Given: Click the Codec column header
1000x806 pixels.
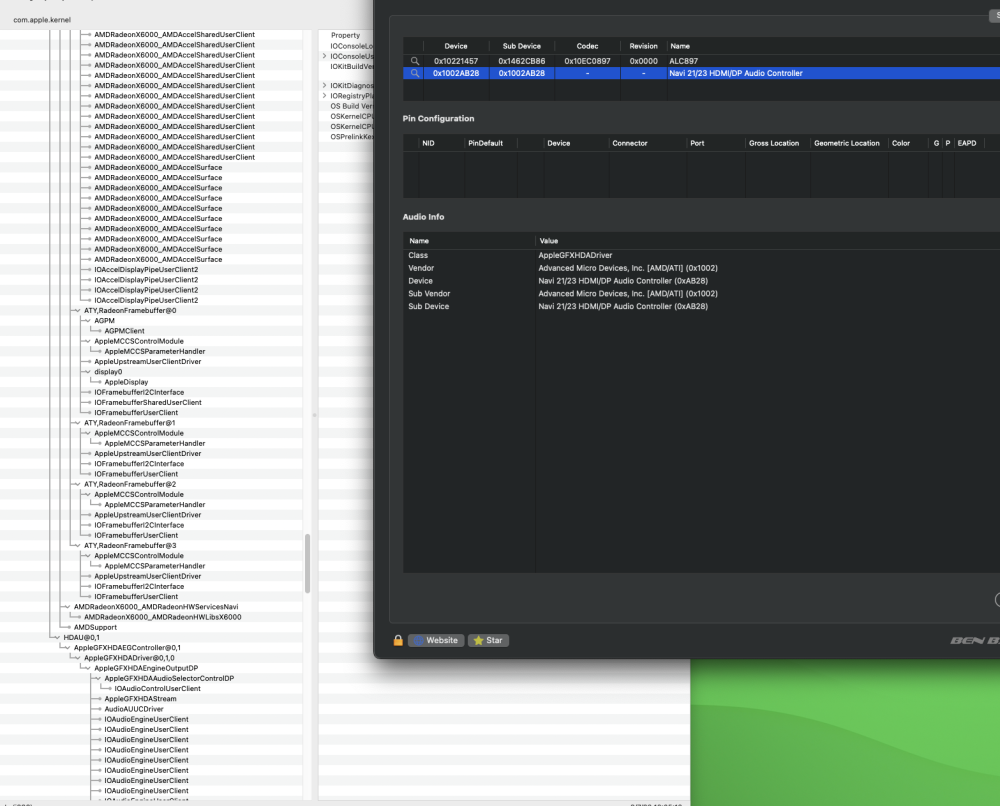Looking at the screenshot, I should point(587,46).
